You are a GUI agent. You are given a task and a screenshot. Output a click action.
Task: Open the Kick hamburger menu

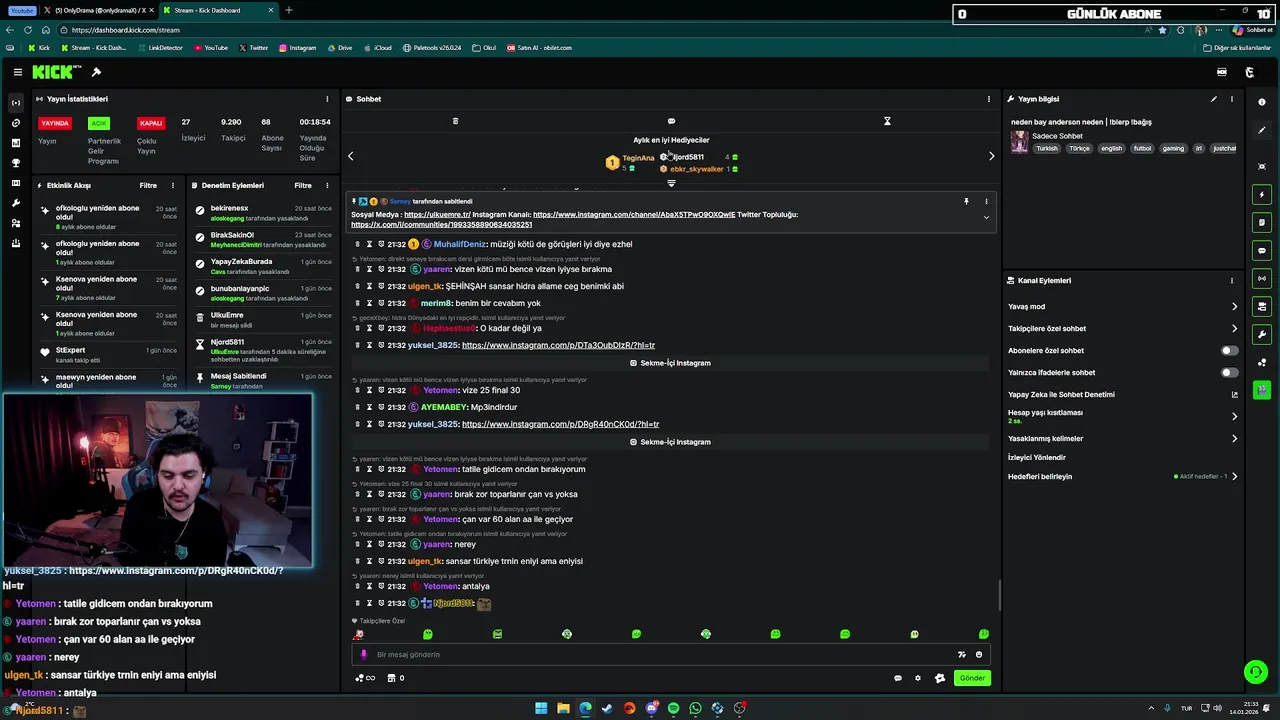(17, 72)
